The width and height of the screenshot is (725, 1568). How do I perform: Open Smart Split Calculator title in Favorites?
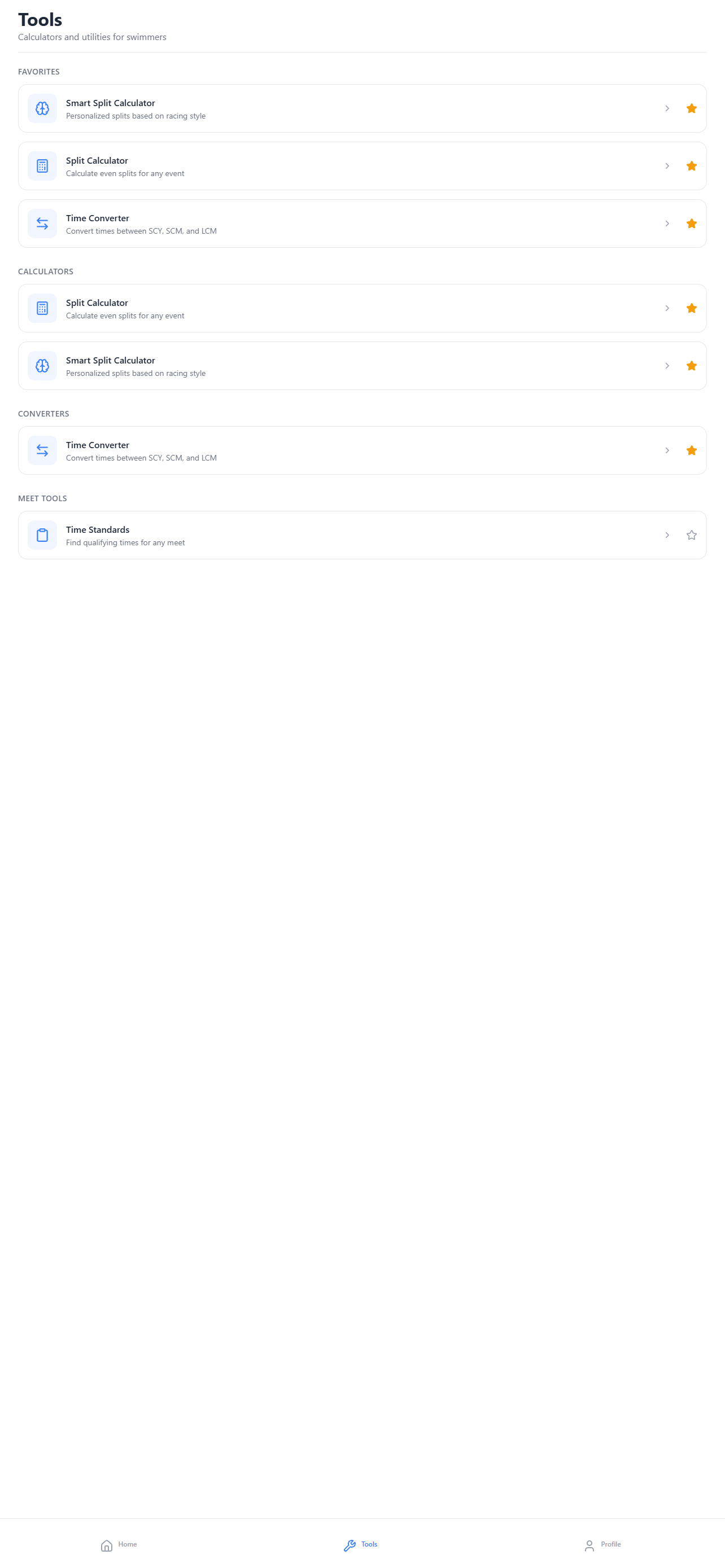pos(110,103)
